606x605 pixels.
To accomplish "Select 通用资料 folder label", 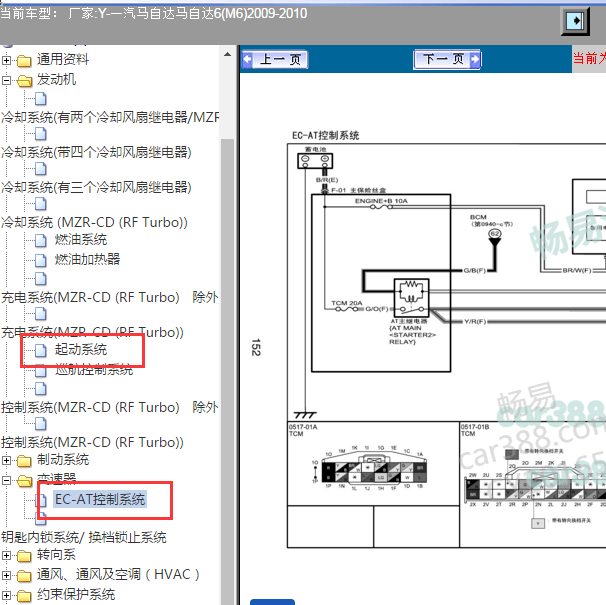I will coord(63,60).
